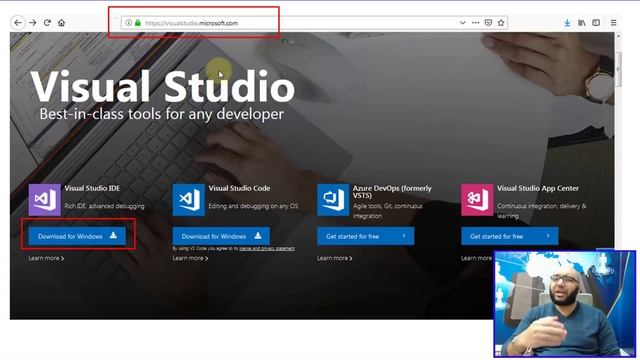The image size is (640, 360).
Task: Open the license and privacy statement link
Action: tap(267, 249)
